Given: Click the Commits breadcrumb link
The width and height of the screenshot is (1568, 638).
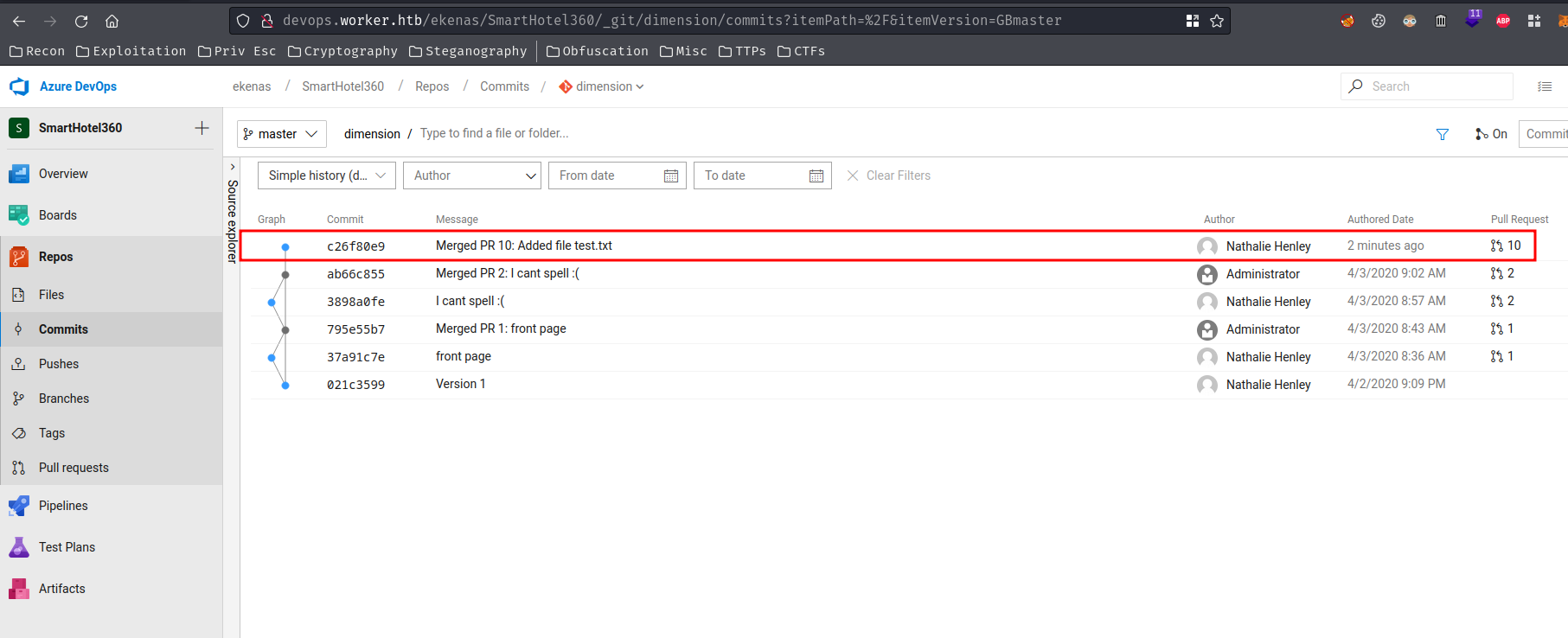Looking at the screenshot, I should (x=504, y=86).
